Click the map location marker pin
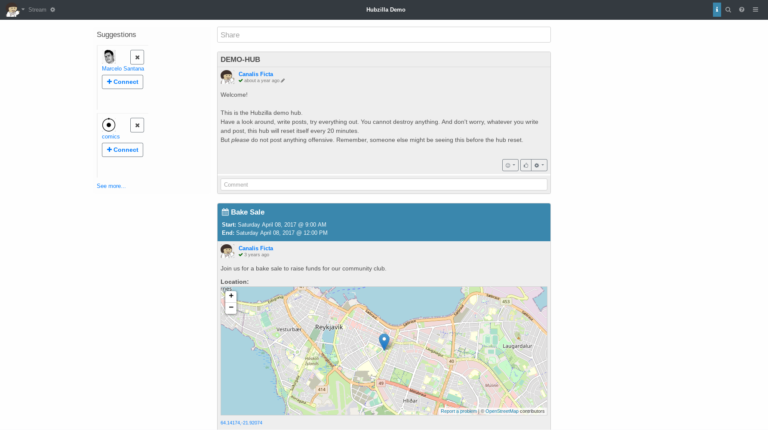Image resolution: width=768 pixels, height=430 pixels. click(x=384, y=341)
